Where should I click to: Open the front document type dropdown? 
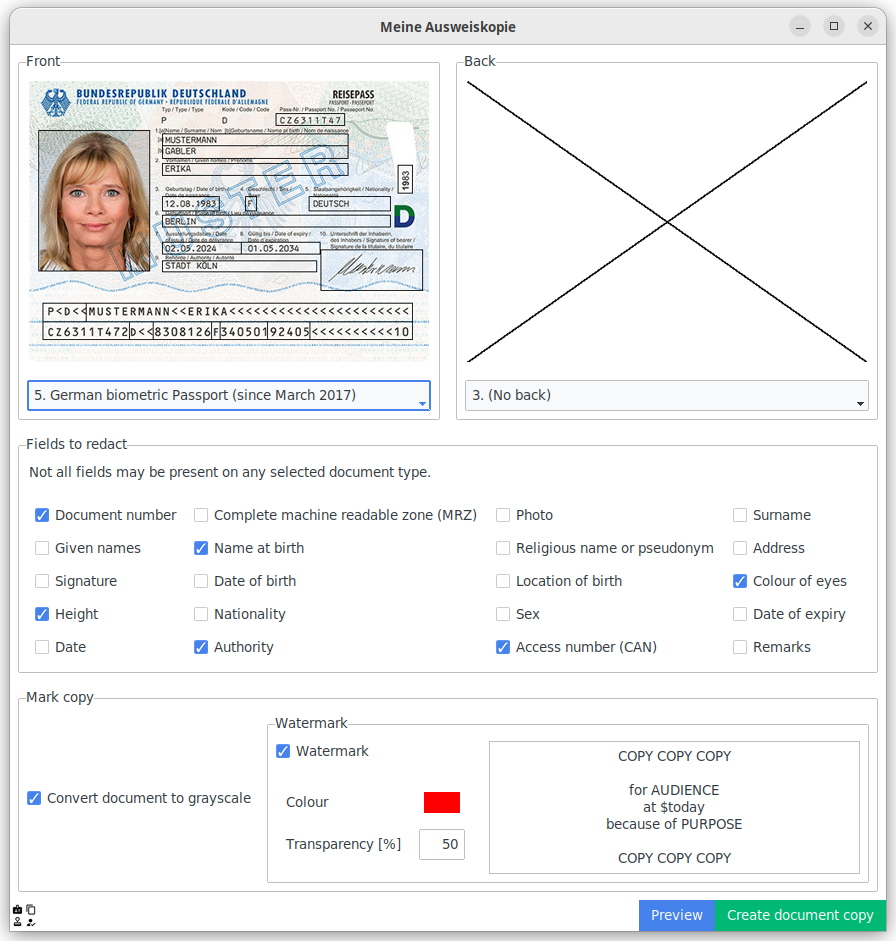coord(228,395)
